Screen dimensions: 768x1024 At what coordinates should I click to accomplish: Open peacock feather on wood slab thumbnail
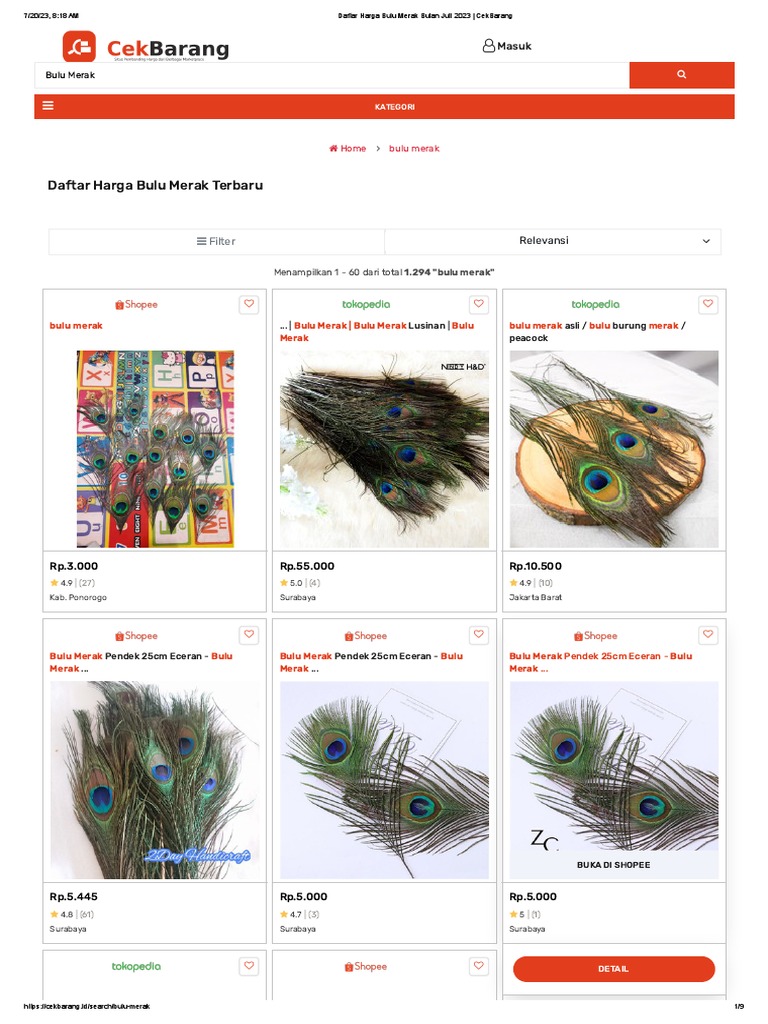(614, 449)
